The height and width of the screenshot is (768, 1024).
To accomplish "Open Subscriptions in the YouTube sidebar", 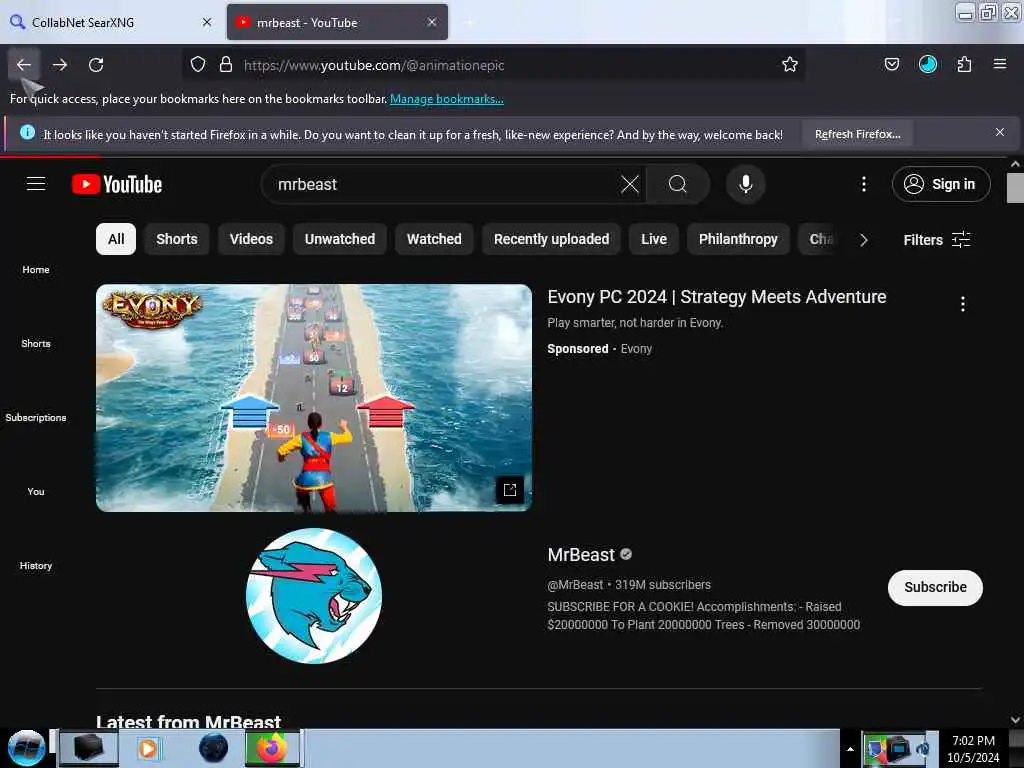I will (x=36, y=417).
